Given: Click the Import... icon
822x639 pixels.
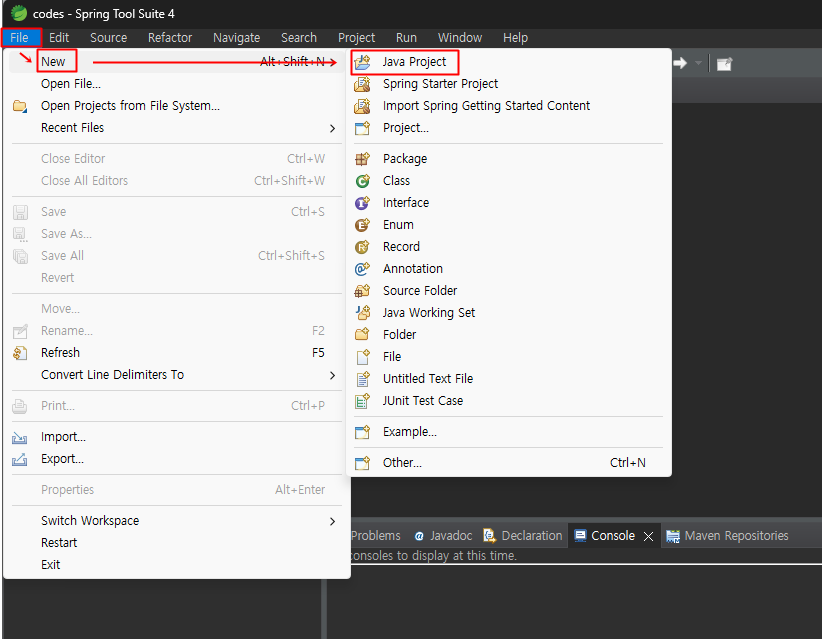Looking at the screenshot, I should coord(20,437).
